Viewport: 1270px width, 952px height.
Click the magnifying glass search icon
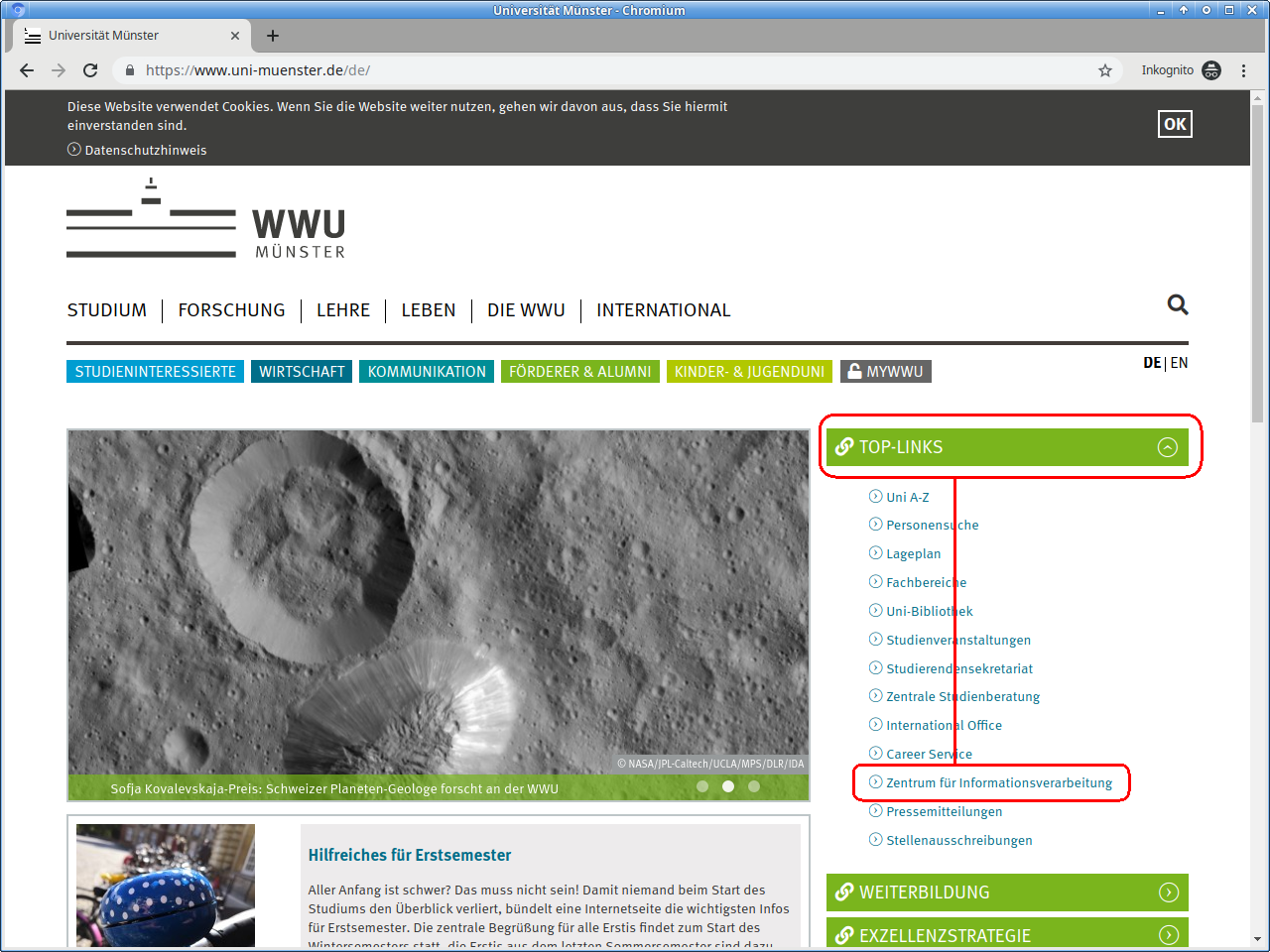1177,305
